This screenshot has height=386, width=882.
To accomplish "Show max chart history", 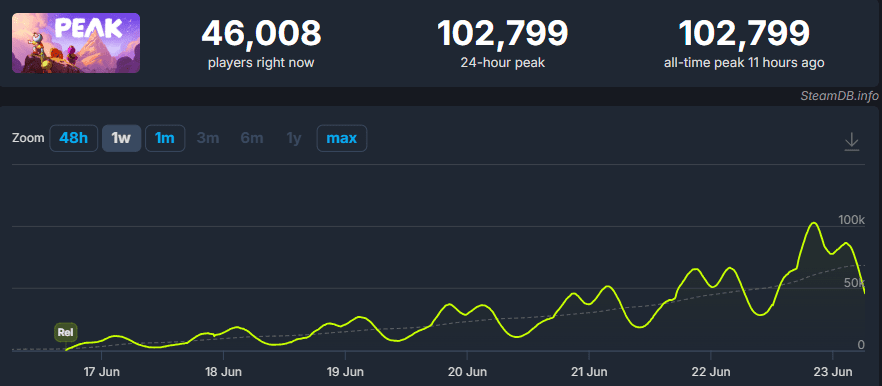I will coord(342,138).
